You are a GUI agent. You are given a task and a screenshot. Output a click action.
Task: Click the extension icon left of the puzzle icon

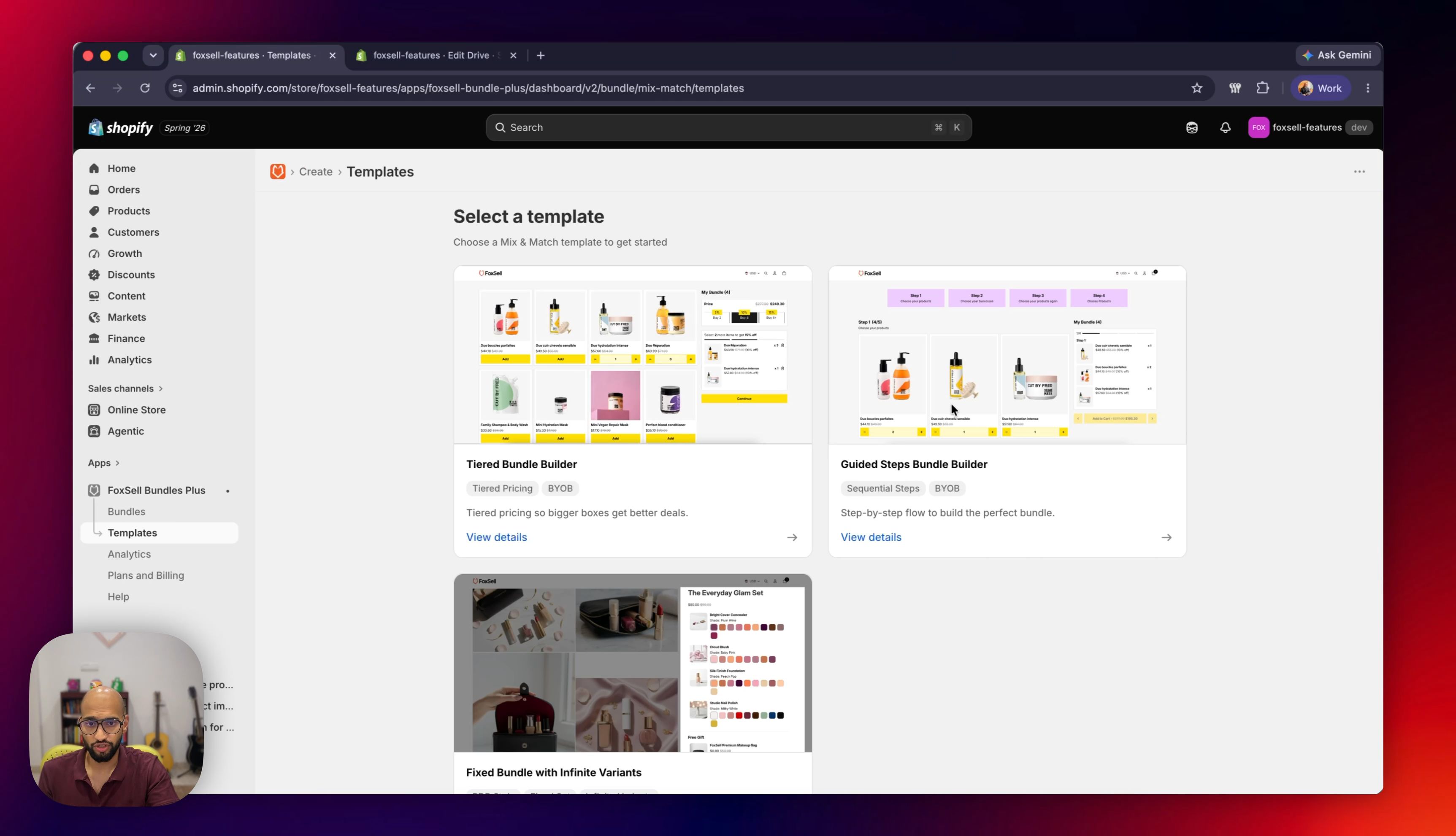tap(1235, 88)
